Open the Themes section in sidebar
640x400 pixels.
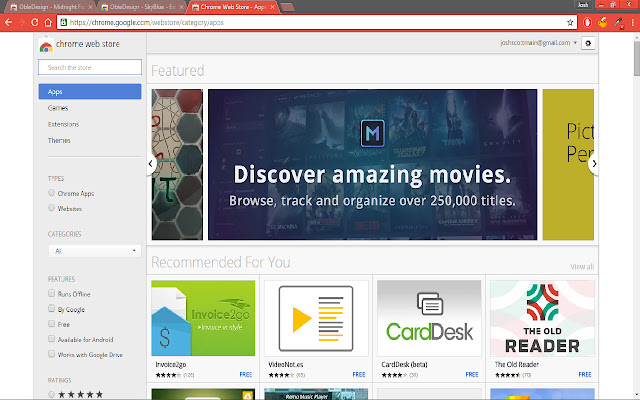coord(59,140)
